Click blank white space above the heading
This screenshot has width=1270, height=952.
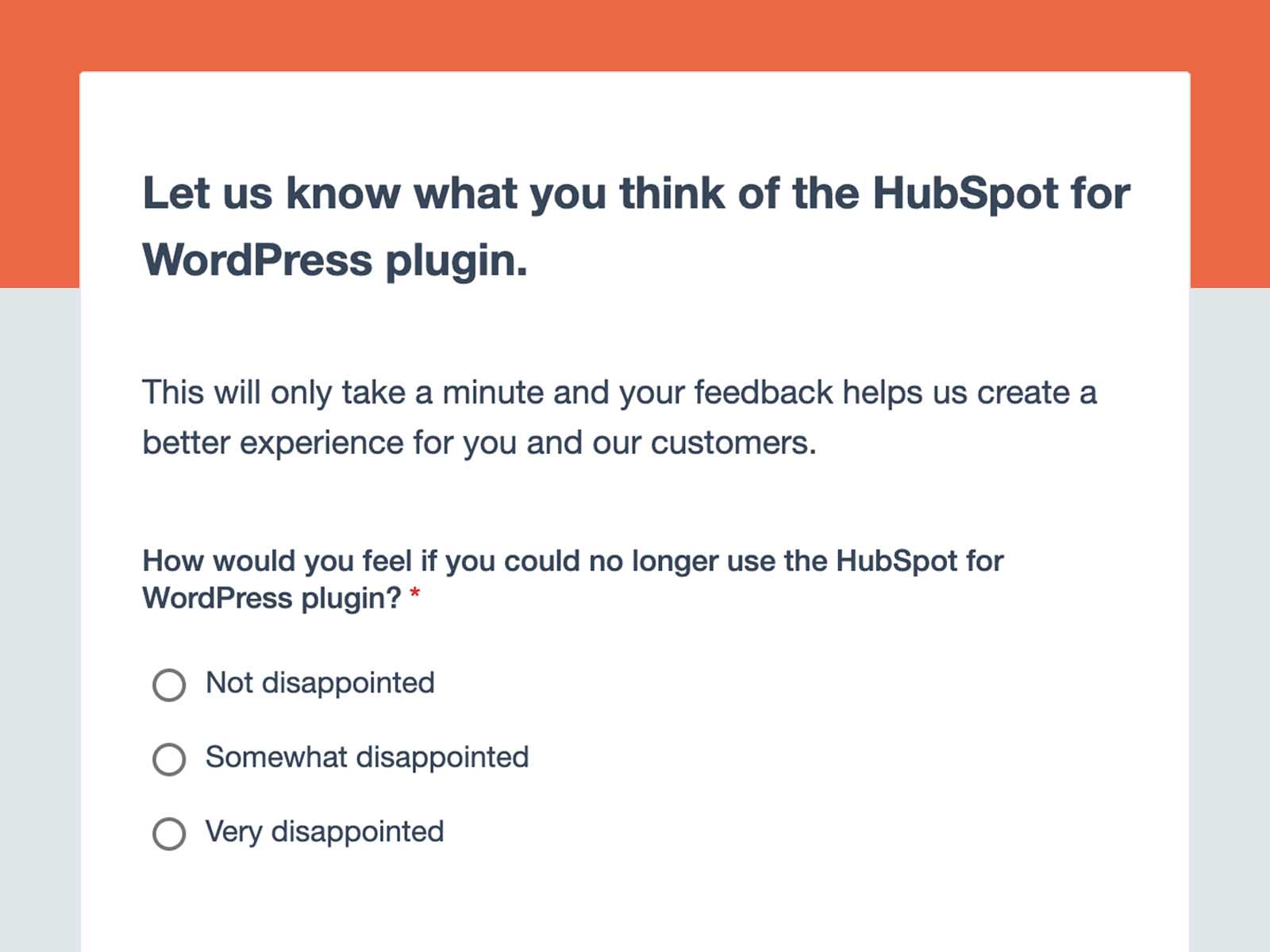point(635,119)
